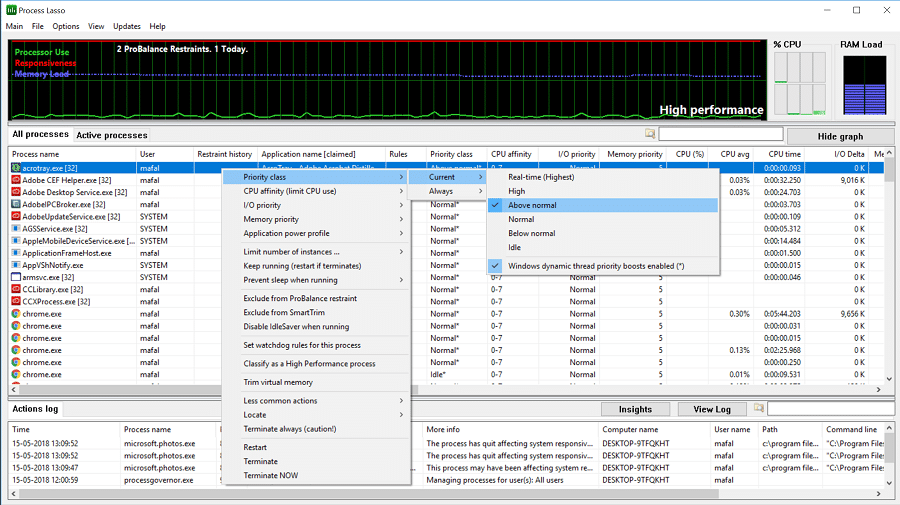The image size is (900, 505).
Task: Click the Insights button
Action: coord(635,409)
